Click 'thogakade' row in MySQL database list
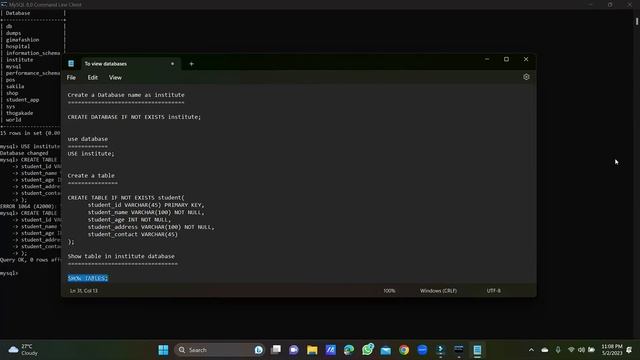Image resolution: width=640 pixels, height=360 pixels. coord(20,113)
